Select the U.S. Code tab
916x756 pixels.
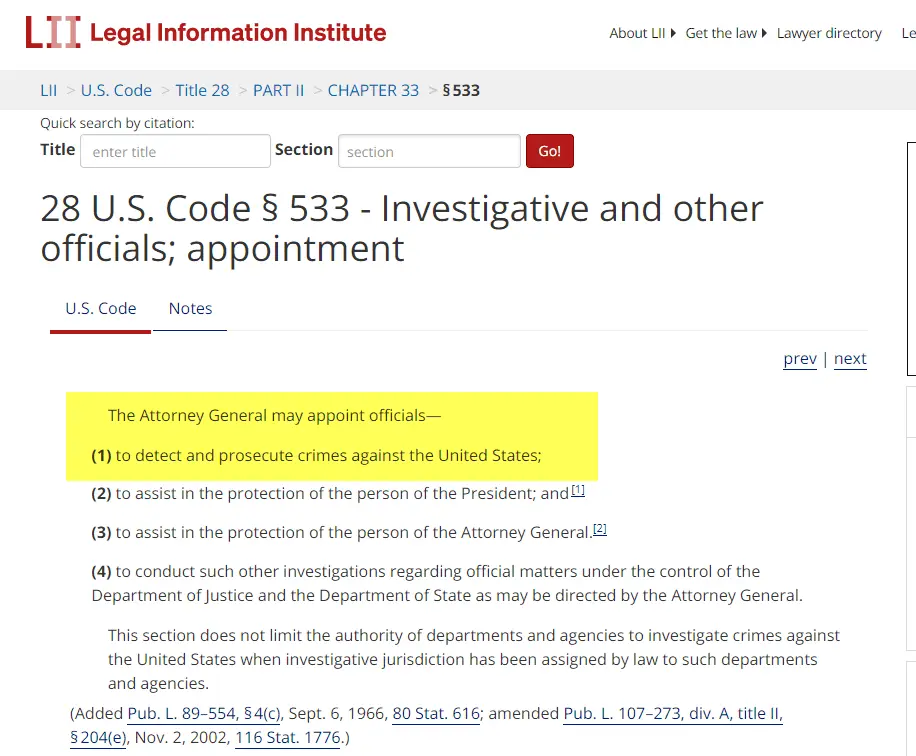[101, 308]
